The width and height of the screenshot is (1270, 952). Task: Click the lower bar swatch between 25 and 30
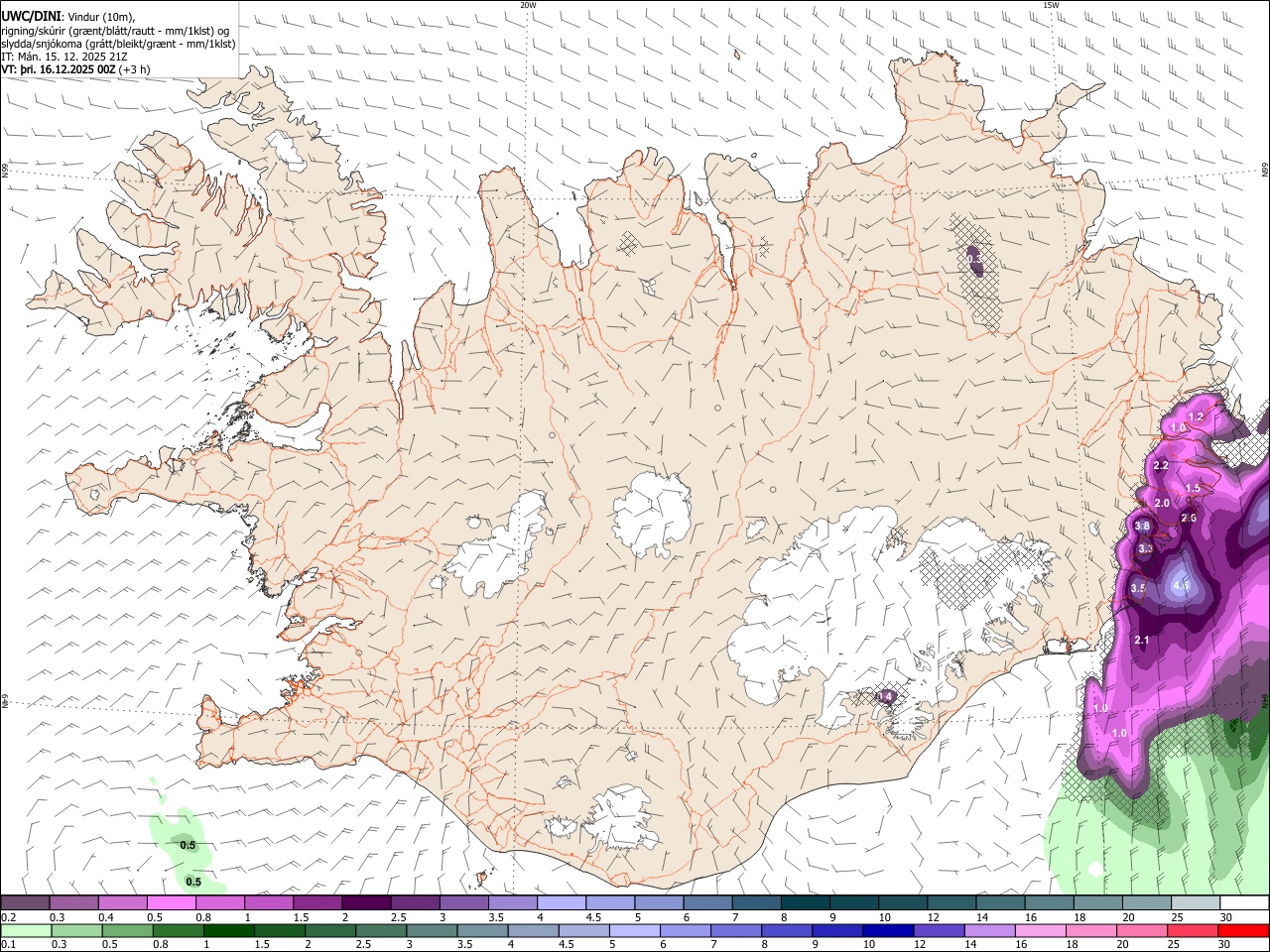[1193, 930]
